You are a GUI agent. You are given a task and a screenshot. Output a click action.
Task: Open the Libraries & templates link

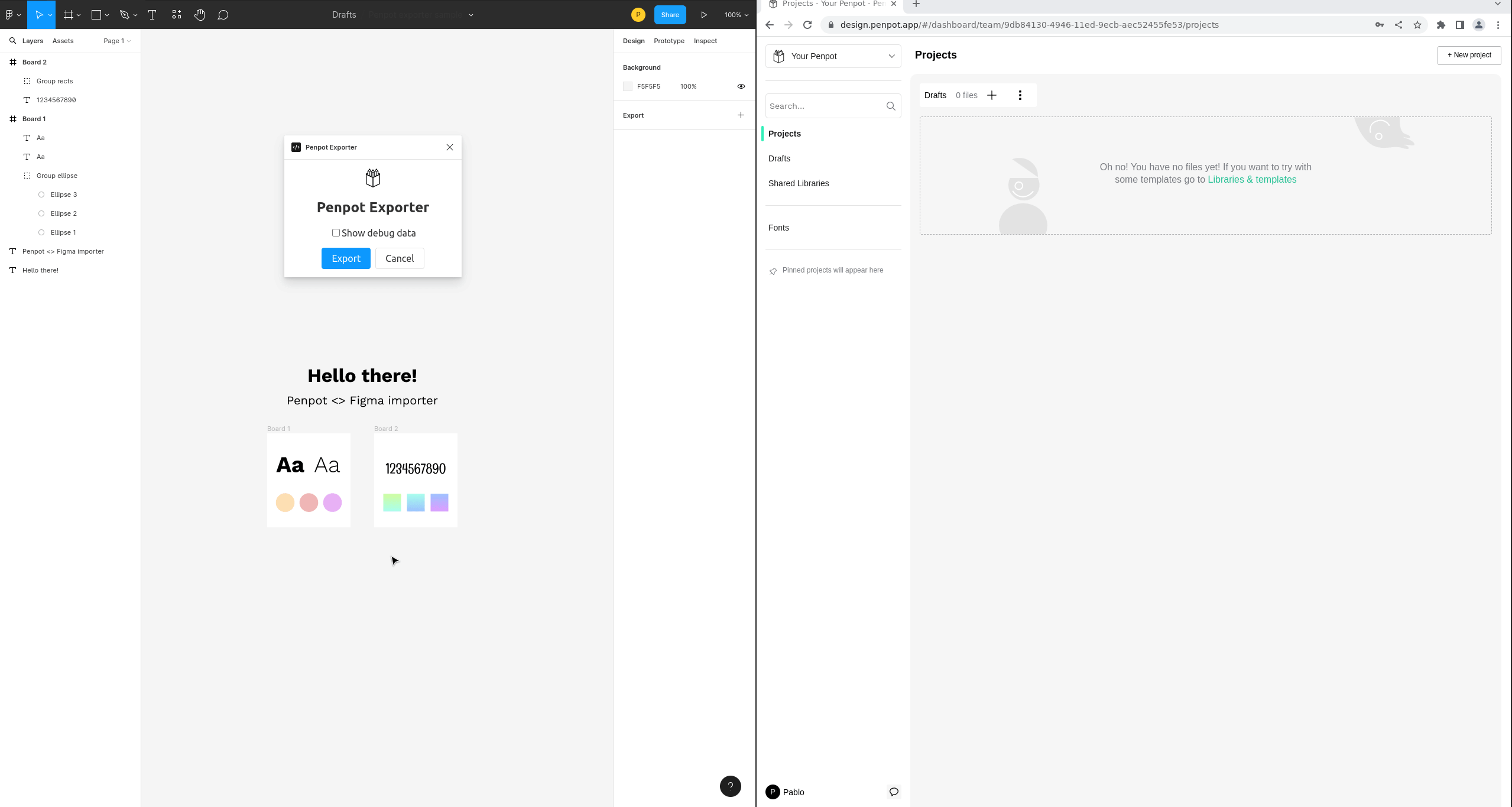1251,180
